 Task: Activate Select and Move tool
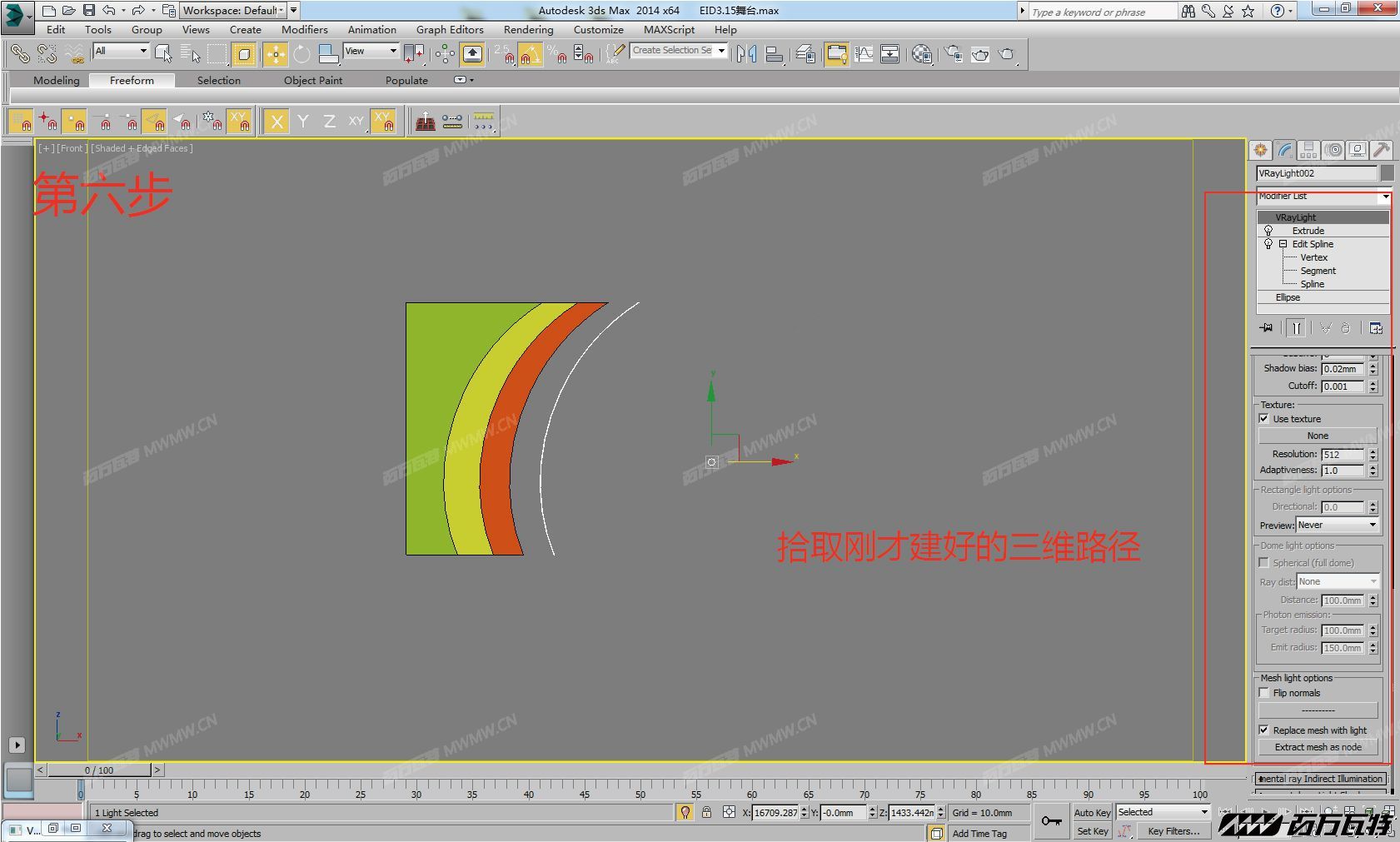tap(275, 54)
